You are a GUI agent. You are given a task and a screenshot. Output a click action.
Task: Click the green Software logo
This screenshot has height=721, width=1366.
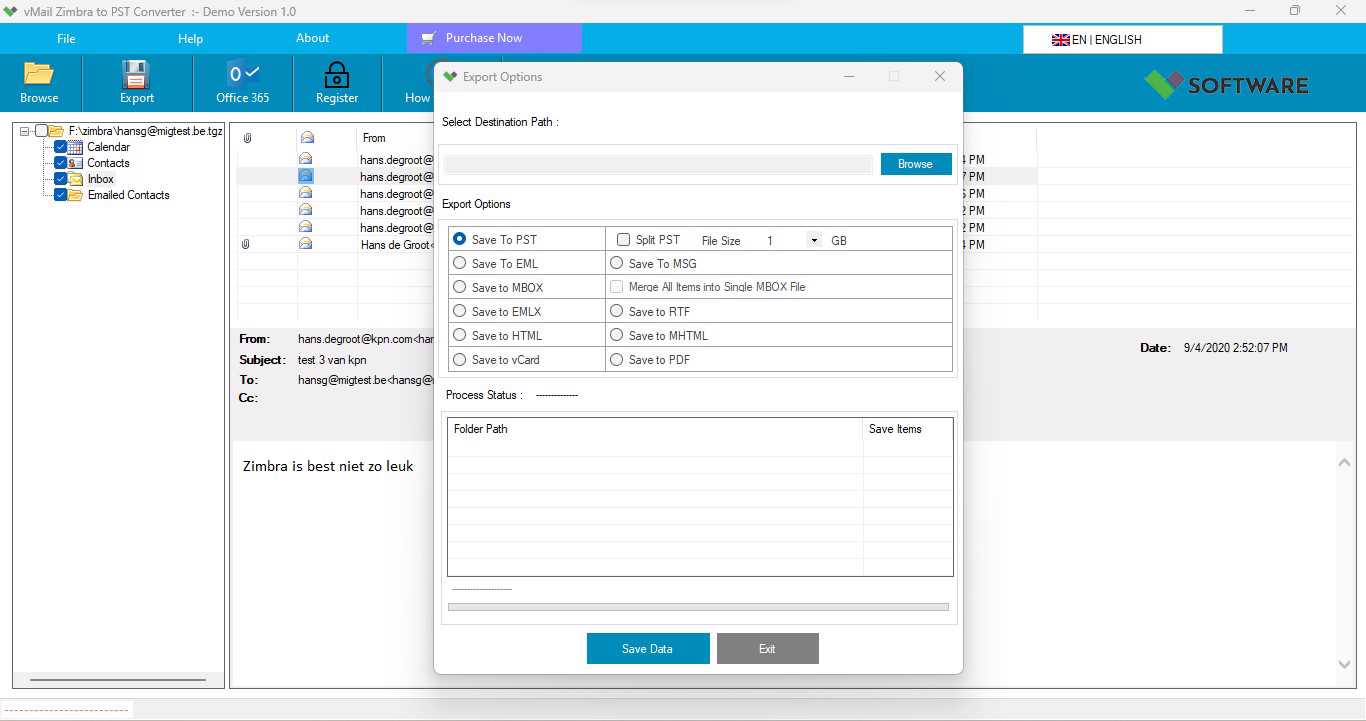pos(1163,84)
